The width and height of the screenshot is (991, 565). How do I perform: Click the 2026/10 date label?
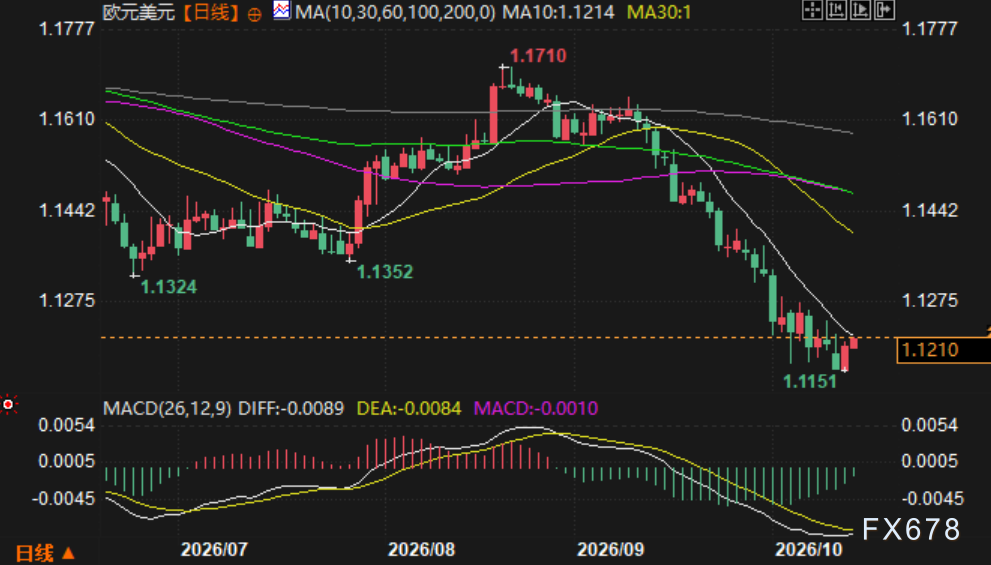click(x=809, y=549)
